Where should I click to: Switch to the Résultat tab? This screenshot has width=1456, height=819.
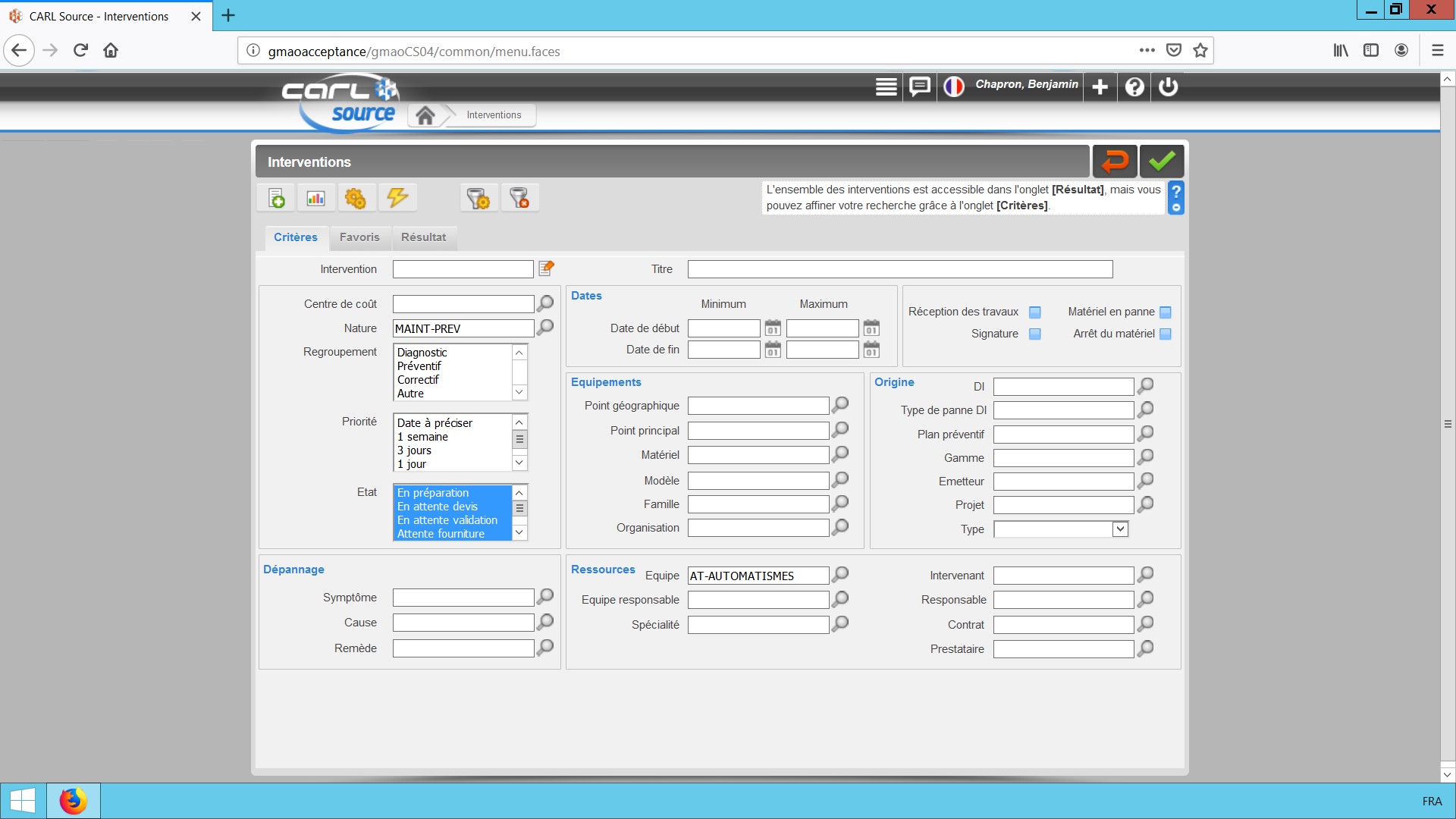tap(423, 237)
